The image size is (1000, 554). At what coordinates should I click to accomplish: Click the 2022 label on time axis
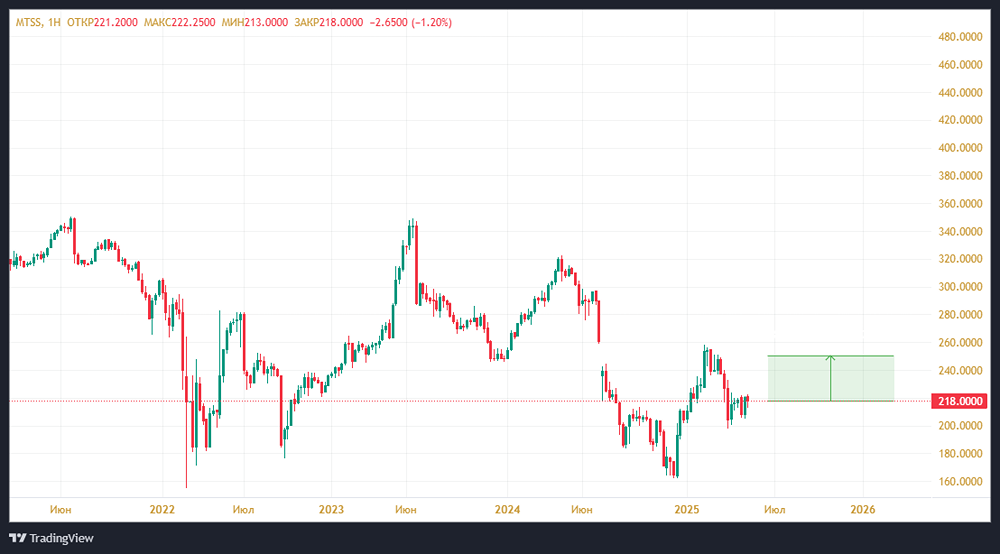162,509
